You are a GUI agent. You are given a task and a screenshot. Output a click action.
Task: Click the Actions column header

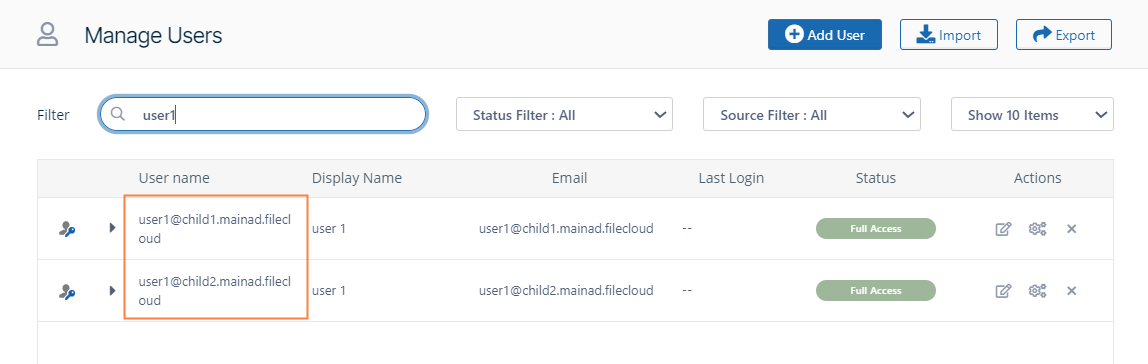coord(1037,178)
